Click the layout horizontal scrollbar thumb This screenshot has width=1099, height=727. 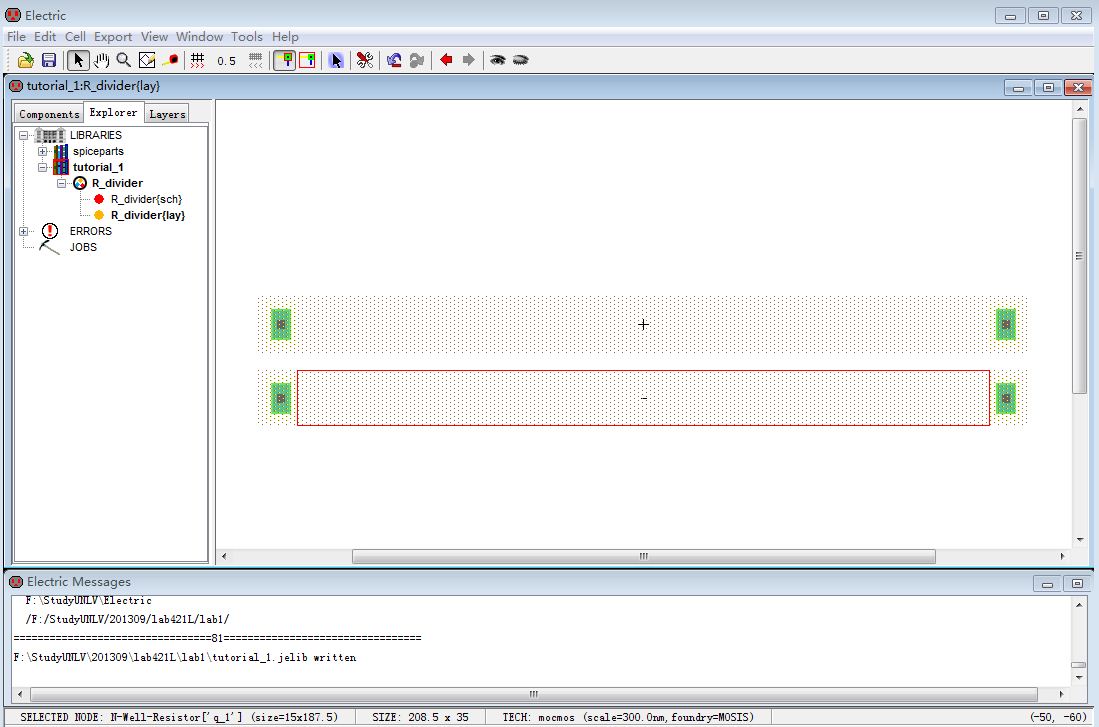(x=643, y=556)
